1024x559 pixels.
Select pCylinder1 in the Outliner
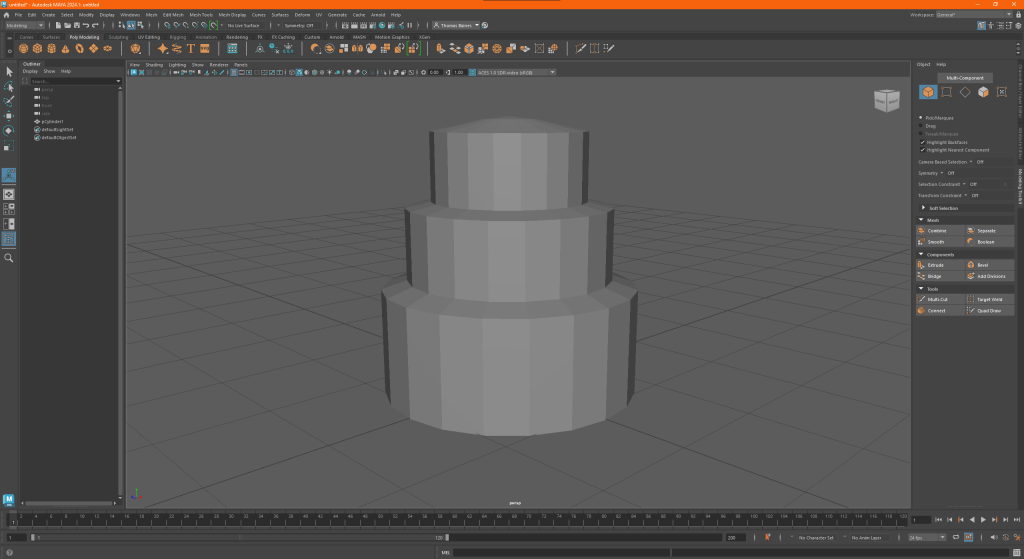[x=52, y=121]
